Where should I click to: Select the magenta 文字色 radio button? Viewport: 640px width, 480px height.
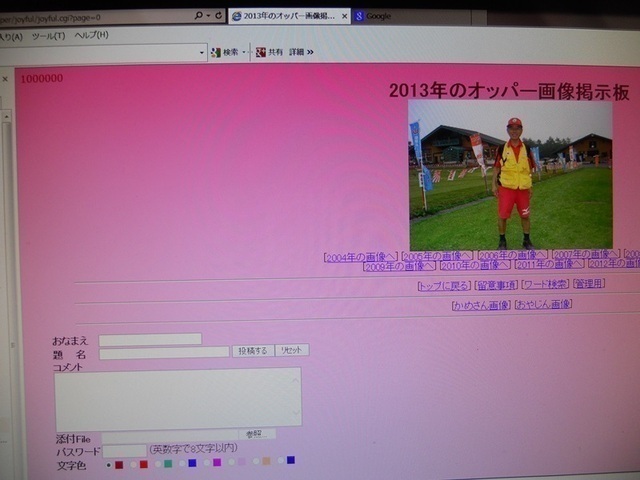(207, 462)
